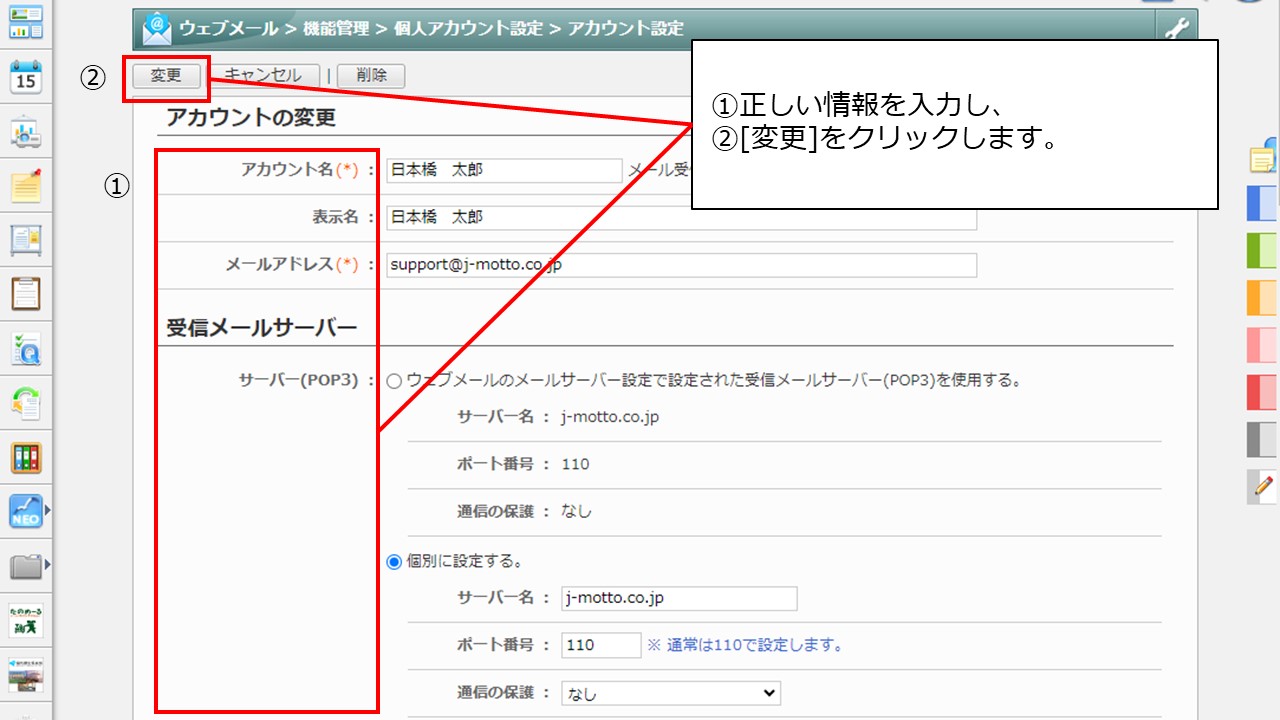Select the blue color swatch on right
Screen dimensions: 1280x720
[1262, 203]
